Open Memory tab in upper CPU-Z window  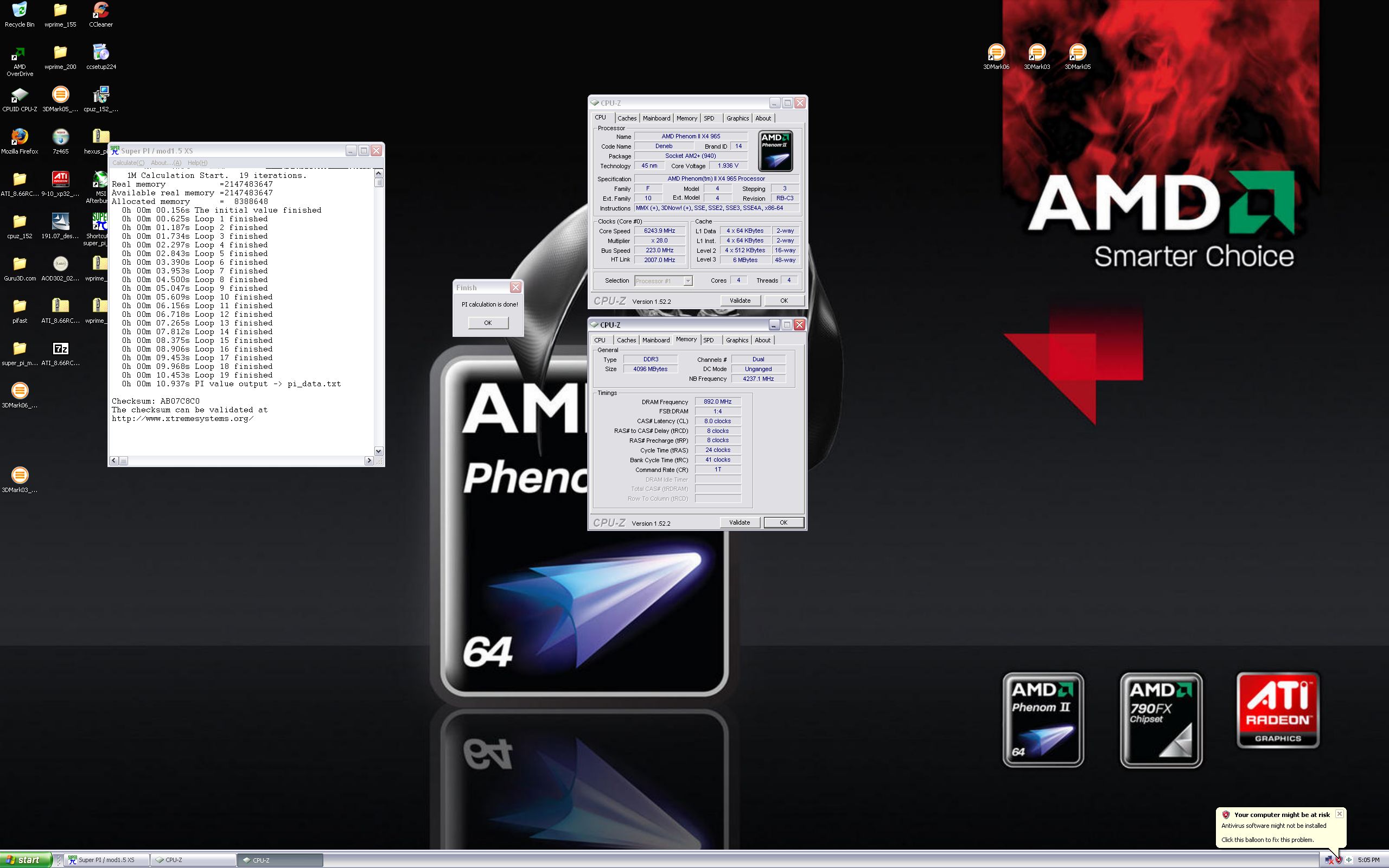(686, 118)
